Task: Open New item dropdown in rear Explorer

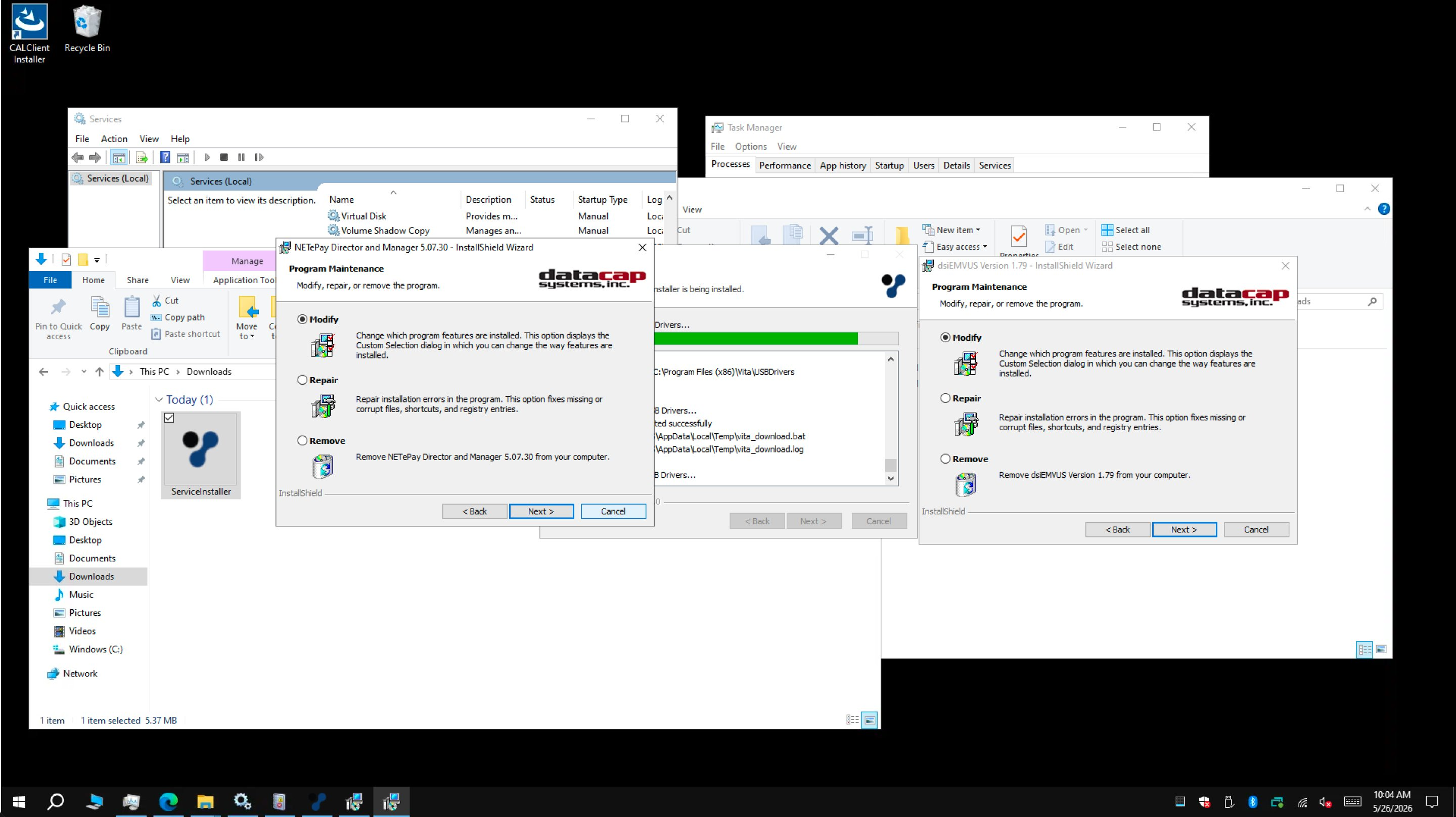Action: pos(951,230)
